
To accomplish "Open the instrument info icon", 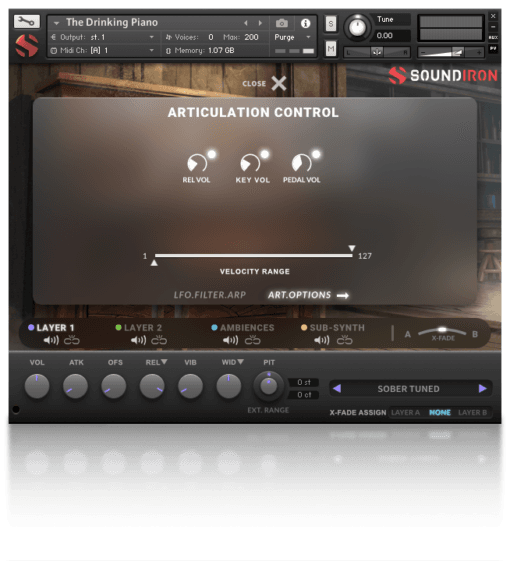I will point(305,23).
